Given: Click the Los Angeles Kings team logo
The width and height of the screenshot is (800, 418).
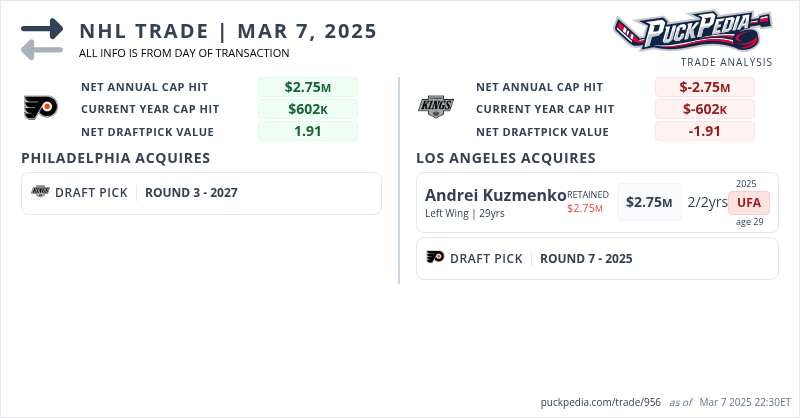Looking at the screenshot, I should pyautogui.click(x=436, y=107).
